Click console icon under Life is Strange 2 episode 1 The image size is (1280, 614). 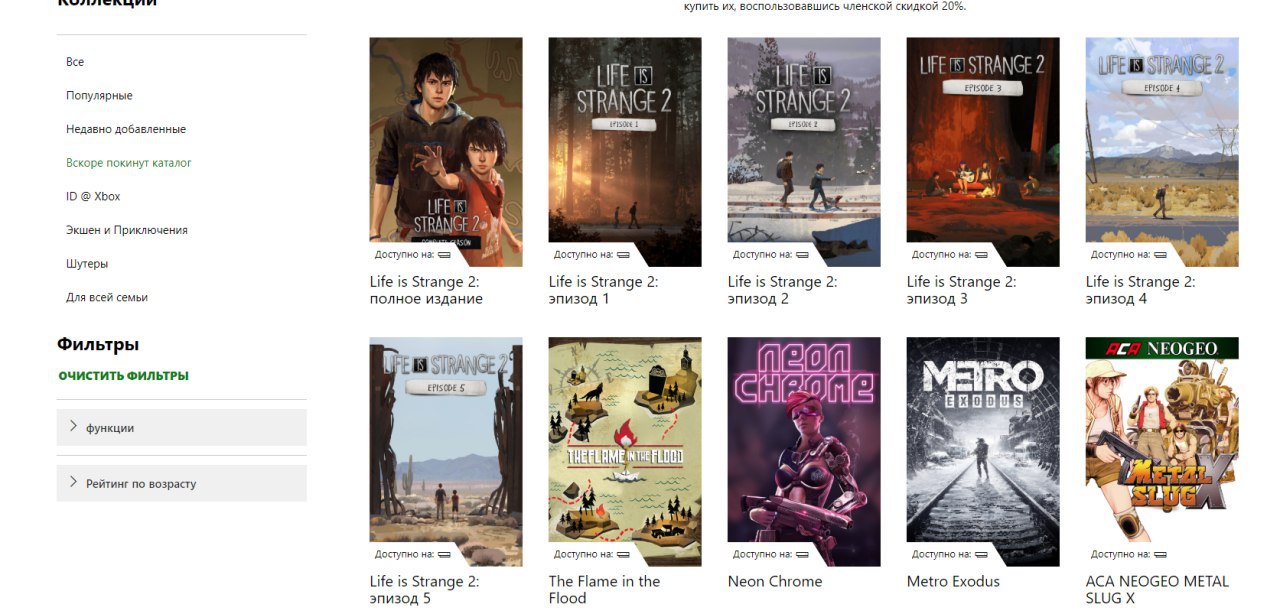point(623,255)
